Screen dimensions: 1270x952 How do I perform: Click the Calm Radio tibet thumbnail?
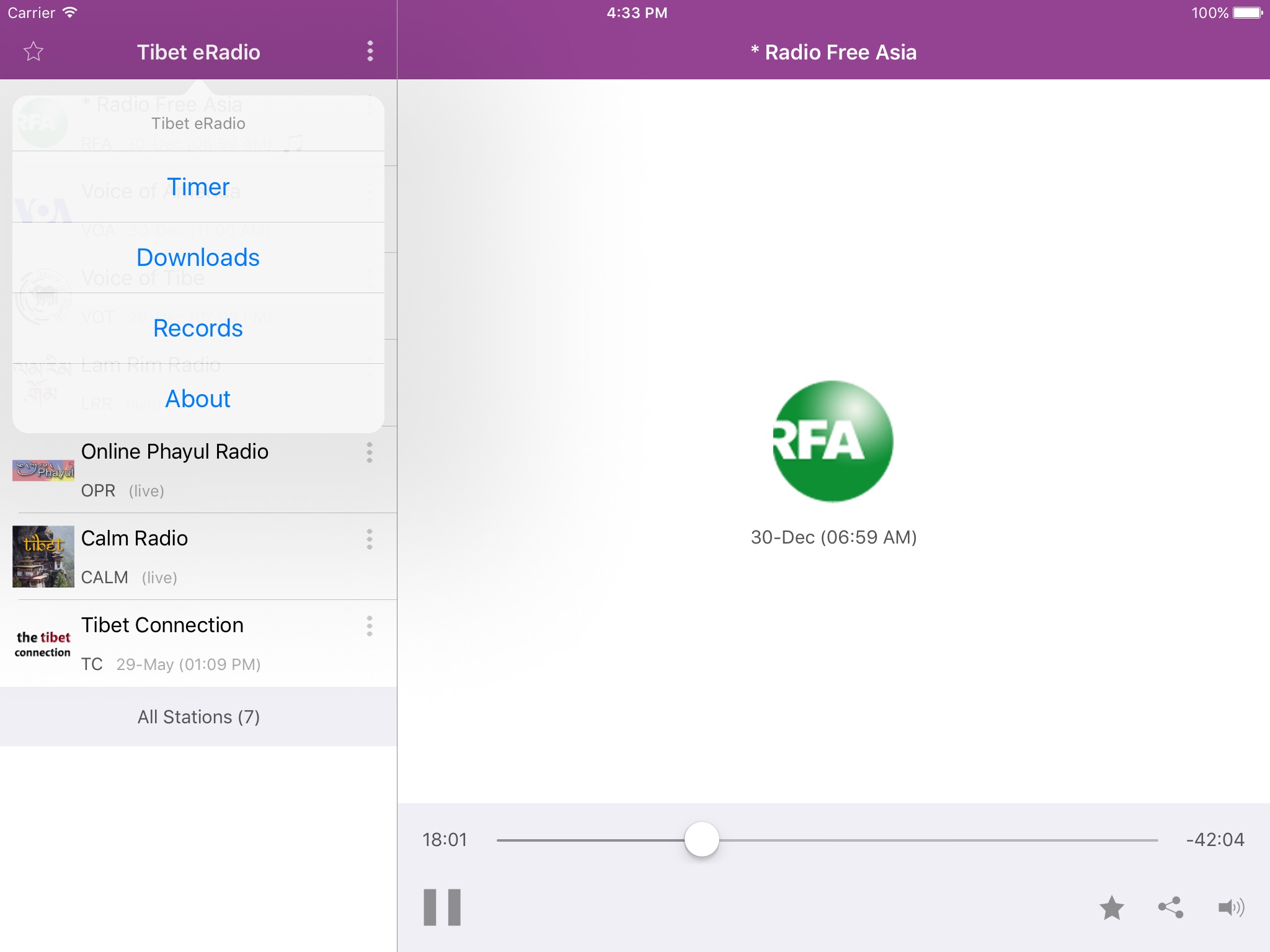click(43, 556)
